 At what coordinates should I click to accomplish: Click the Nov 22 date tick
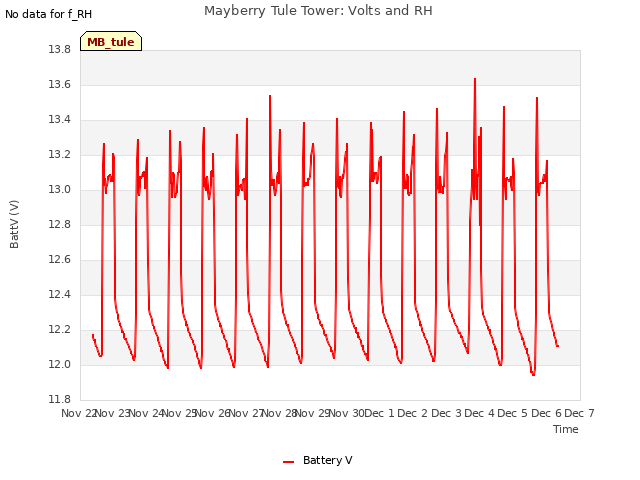point(78,413)
